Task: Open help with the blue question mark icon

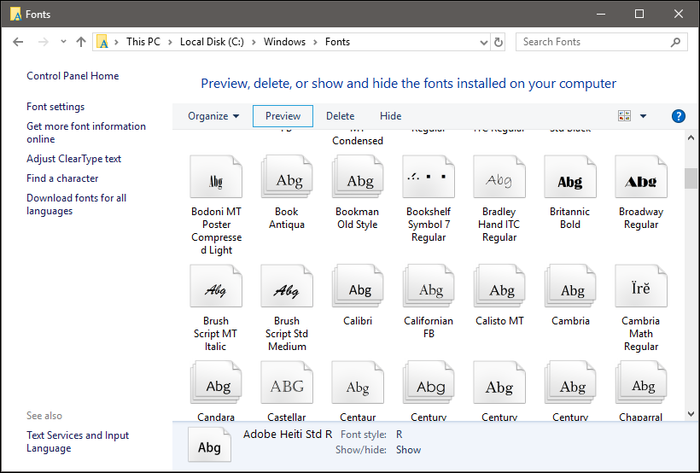Action: [x=678, y=116]
